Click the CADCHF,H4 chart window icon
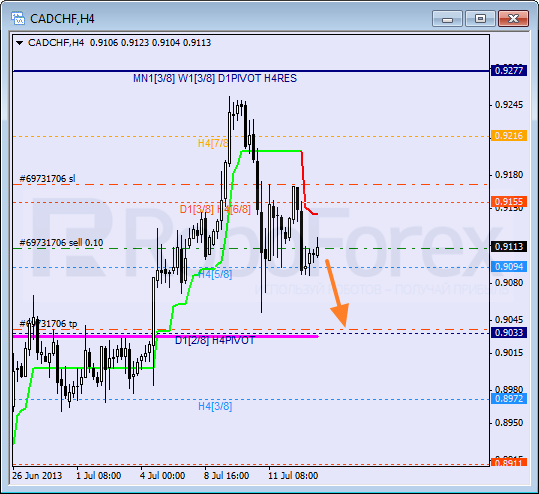 pos(18,18)
